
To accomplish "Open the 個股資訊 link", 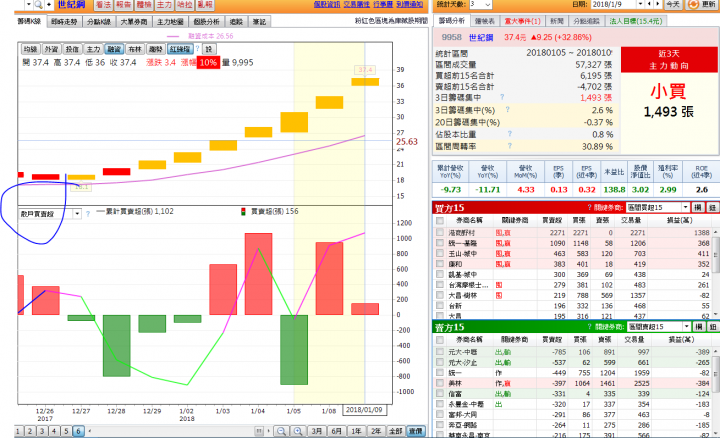I will [x=327, y=4].
